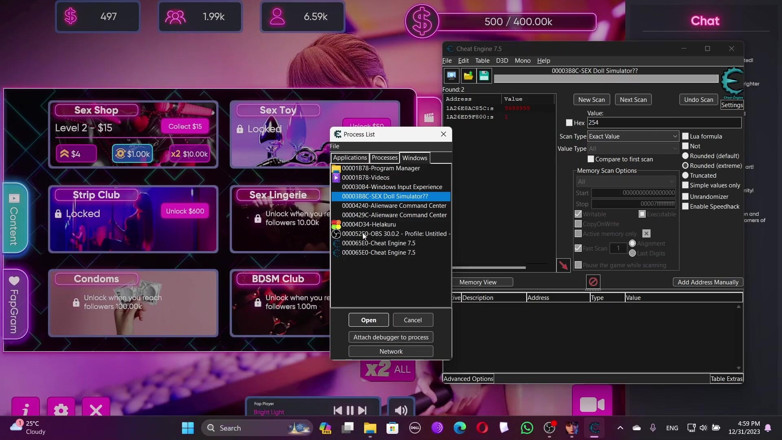782x440 pixels.
Task: Click the red no-entry clear list icon
Action: point(592,282)
